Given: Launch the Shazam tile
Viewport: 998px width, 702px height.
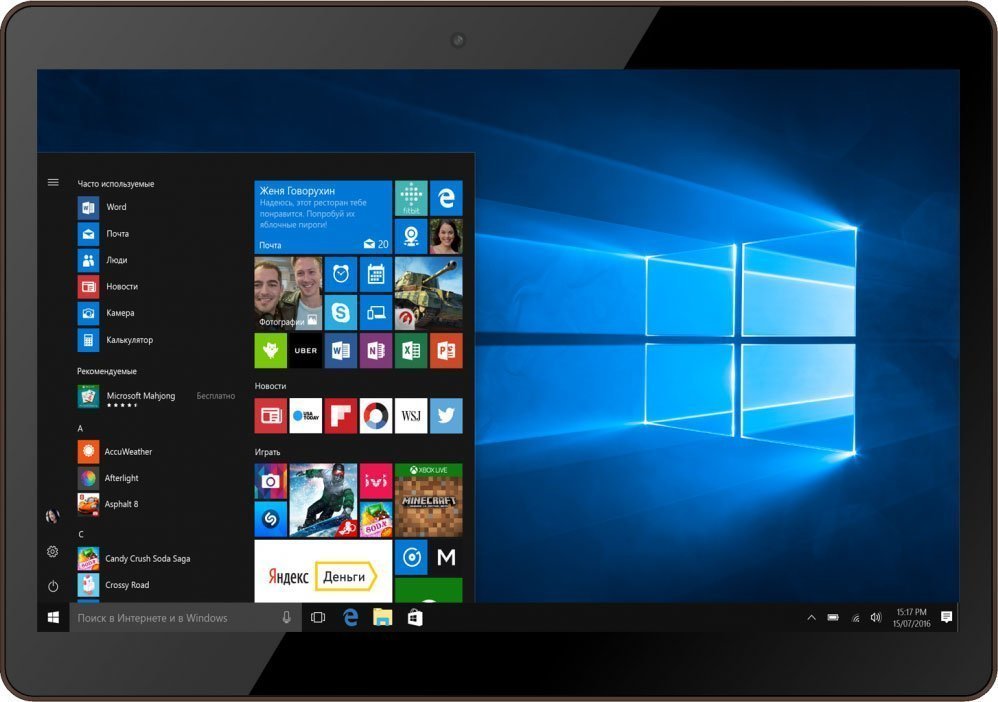Looking at the screenshot, I should tap(271, 519).
